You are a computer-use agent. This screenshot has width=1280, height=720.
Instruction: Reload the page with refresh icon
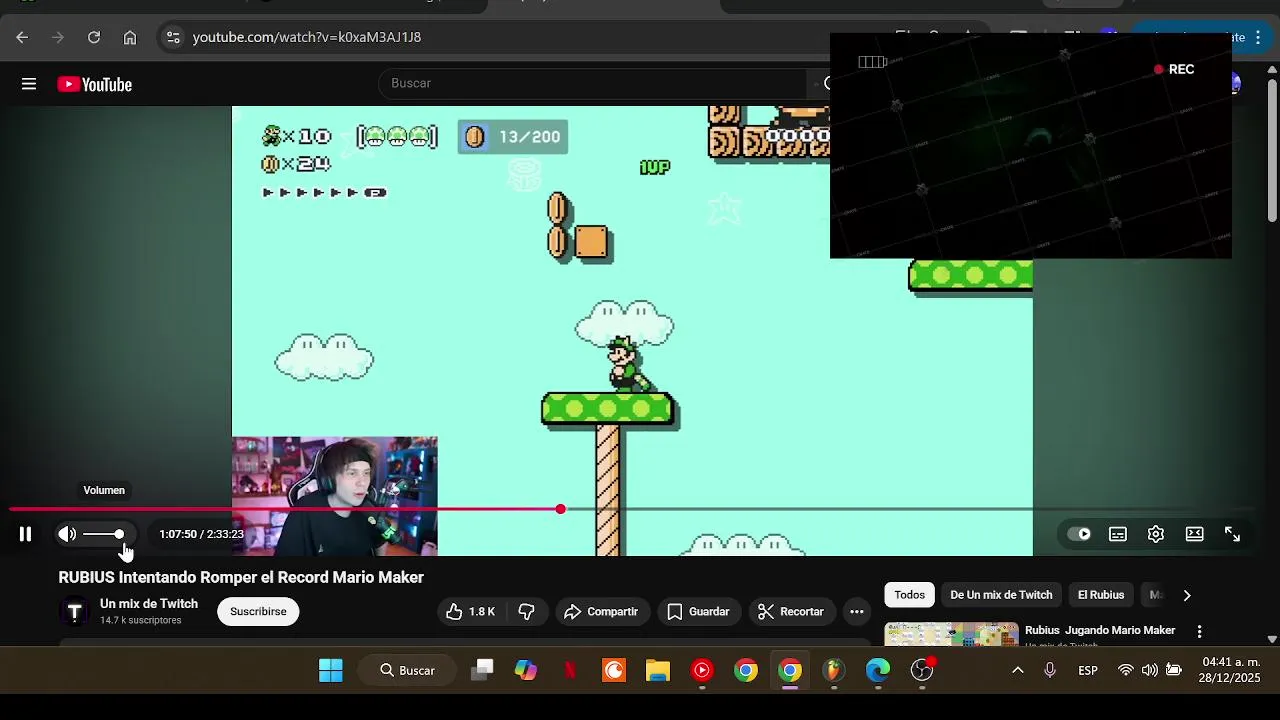(x=94, y=37)
